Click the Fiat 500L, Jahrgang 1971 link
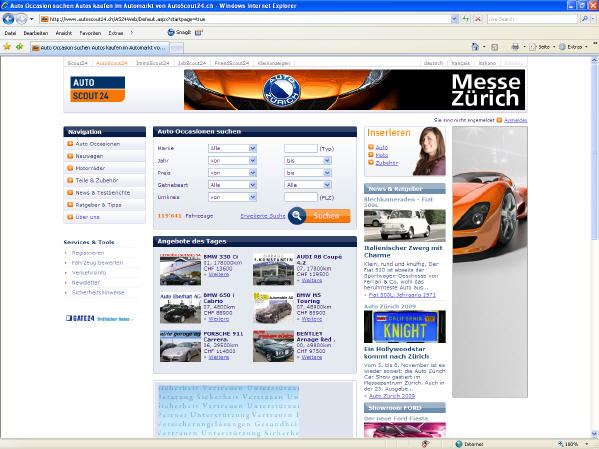This screenshot has height=449, width=599. click(x=402, y=295)
